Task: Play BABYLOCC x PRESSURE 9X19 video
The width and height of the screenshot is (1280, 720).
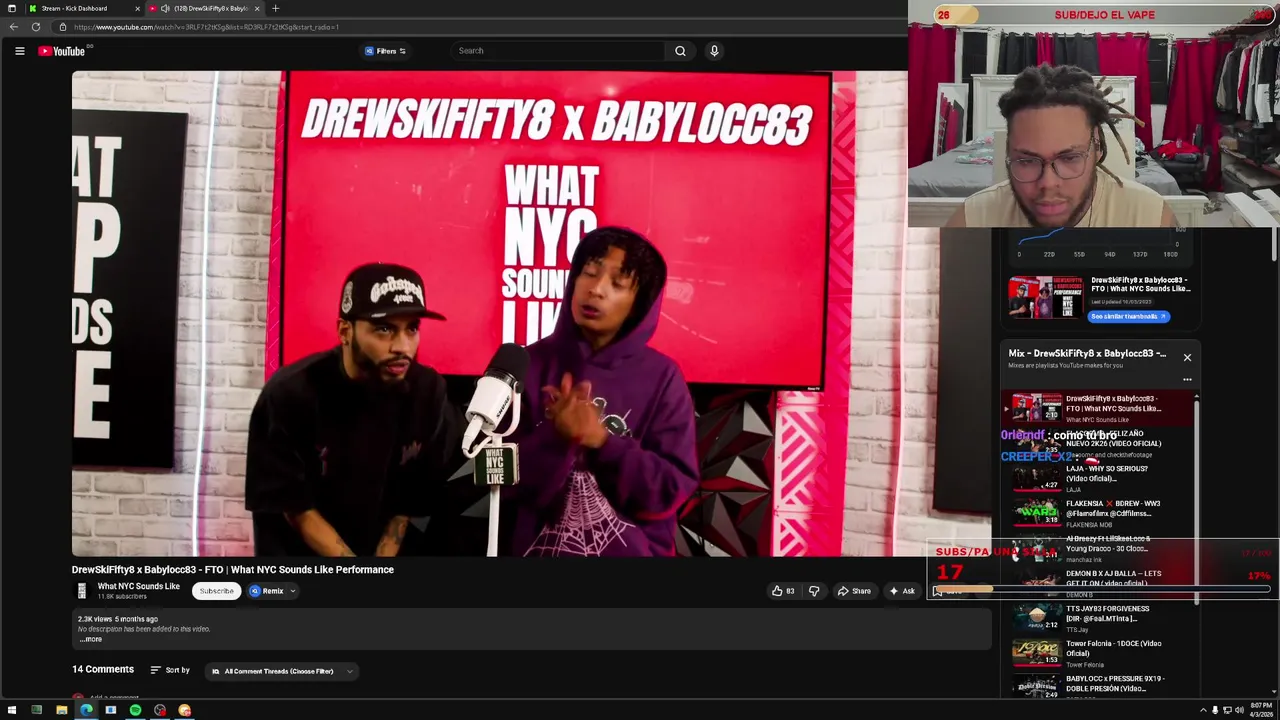Action: pyautogui.click(x=1098, y=685)
